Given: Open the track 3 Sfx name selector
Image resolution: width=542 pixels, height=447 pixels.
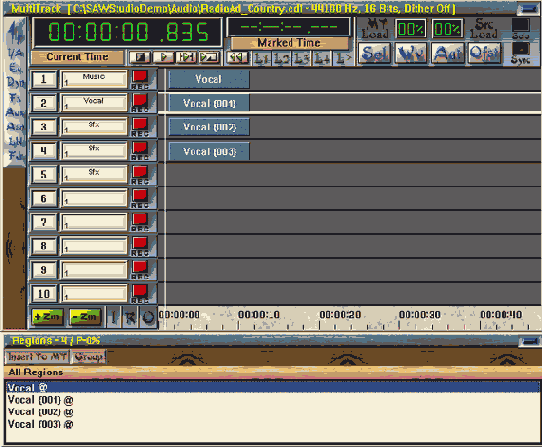Looking at the screenshot, I should pyautogui.click(x=94, y=126).
